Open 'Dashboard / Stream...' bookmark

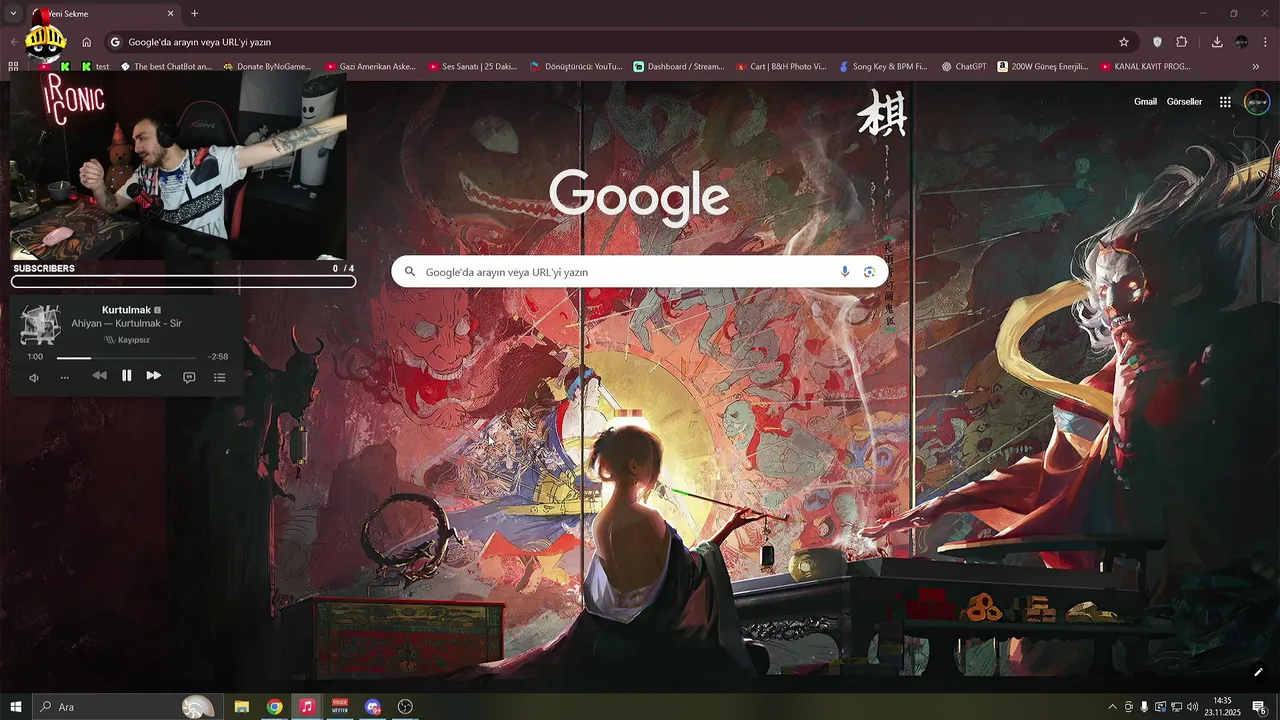click(x=679, y=67)
